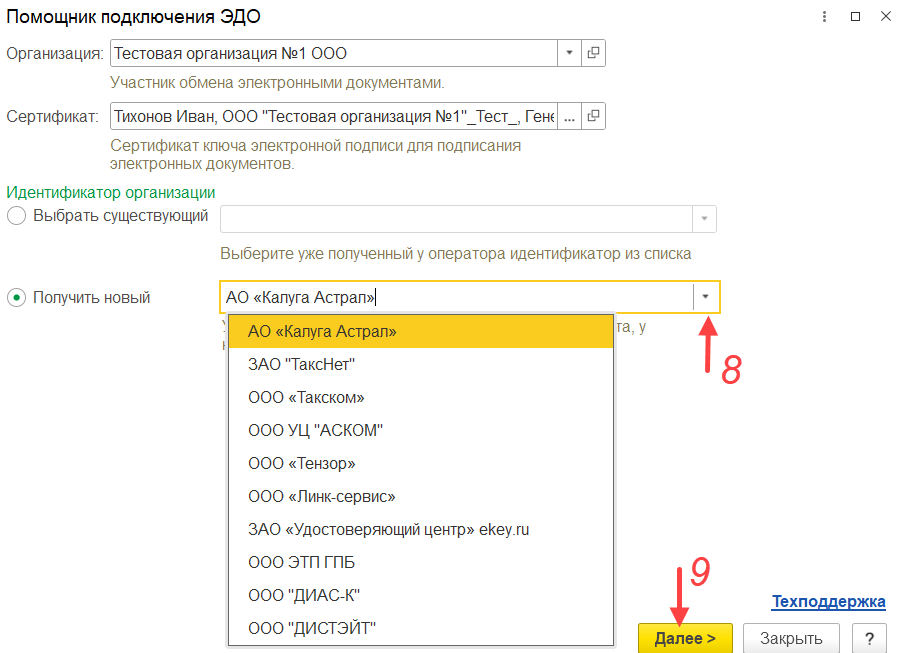Image resolution: width=903 pixels, height=653 pixels.
Task: Open the Техподдержка link
Action: click(828, 602)
